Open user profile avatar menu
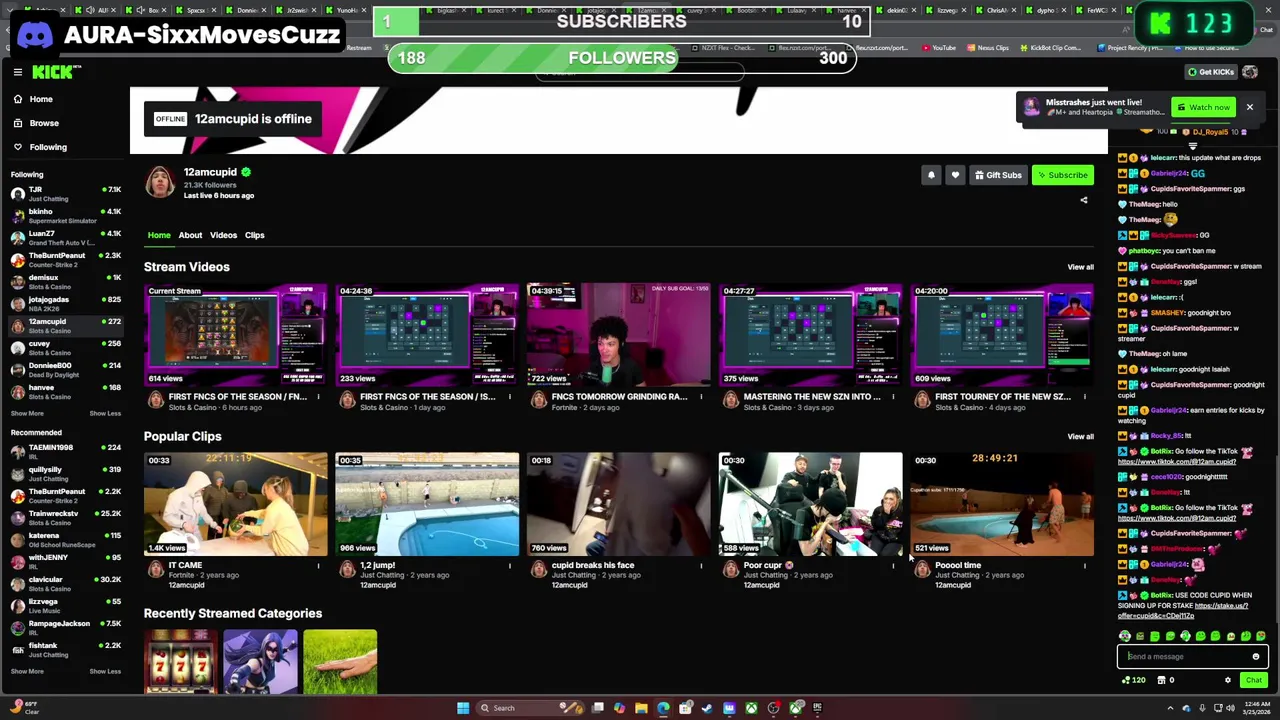The width and height of the screenshot is (1280, 720). pos(1250,72)
